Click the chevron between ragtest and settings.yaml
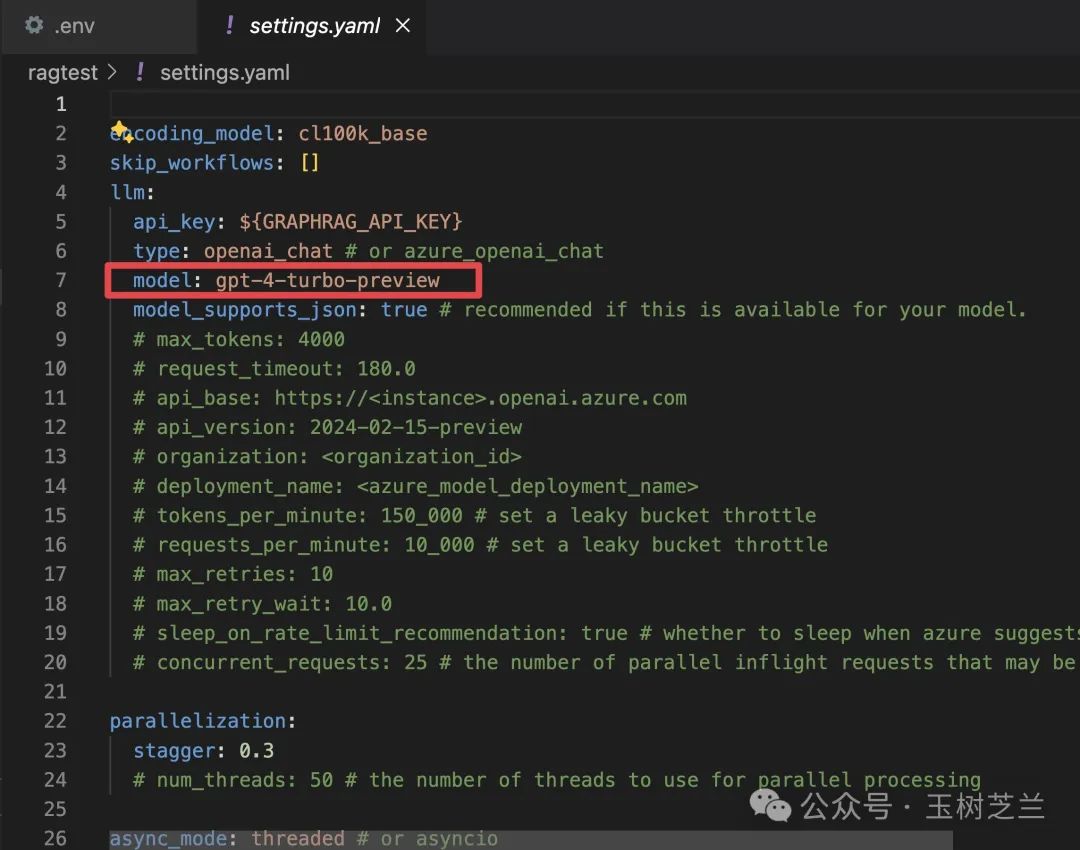Viewport: 1080px width, 850px height. pos(111,72)
